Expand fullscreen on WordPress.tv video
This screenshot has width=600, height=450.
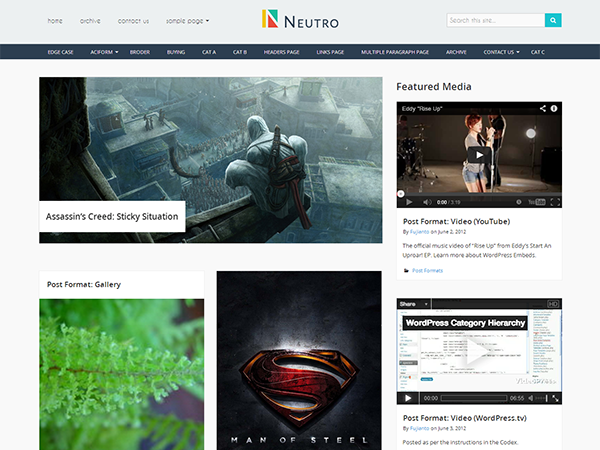tap(554, 398)
